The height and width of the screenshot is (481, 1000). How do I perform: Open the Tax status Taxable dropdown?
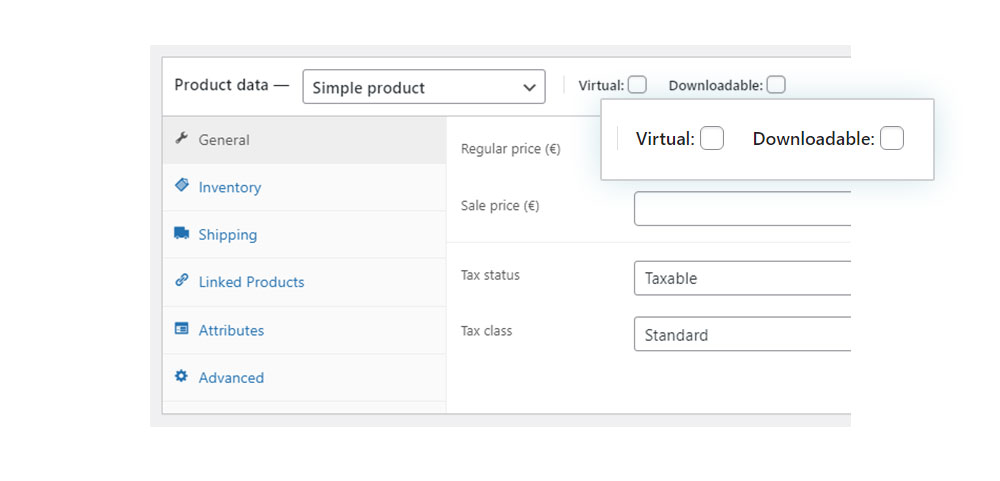pyautogui.click(x=743, y=278)
